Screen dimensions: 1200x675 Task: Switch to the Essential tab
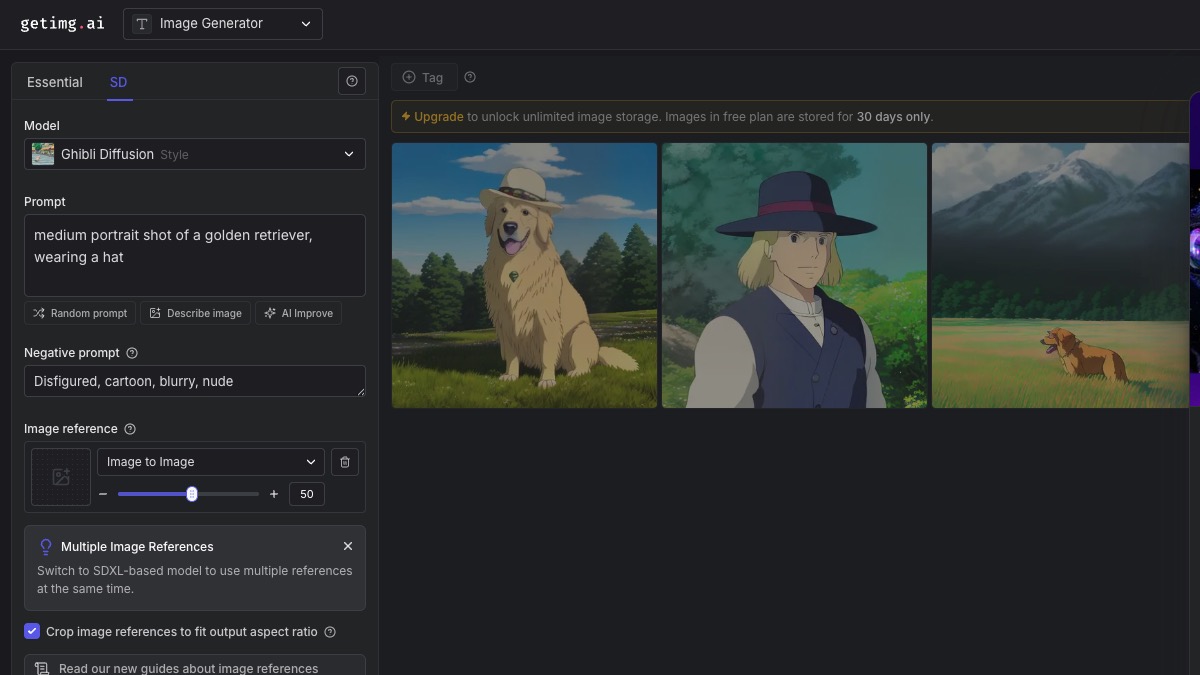tap(55, 82)
